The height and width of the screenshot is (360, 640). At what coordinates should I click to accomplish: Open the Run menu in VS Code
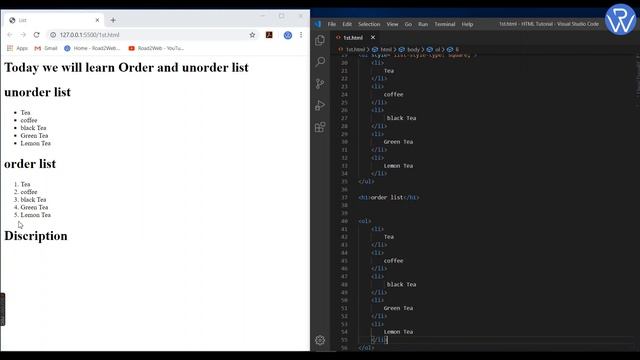pos(423,24)
